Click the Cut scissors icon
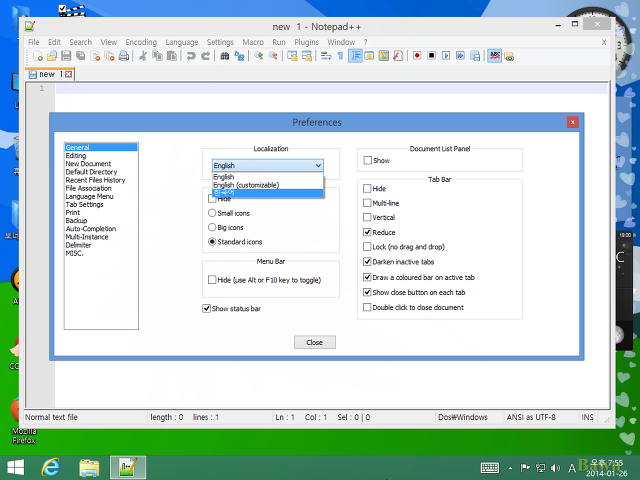The height and width of the screenshot is (480, 640). pyautogui.click(x=143, y=56)
